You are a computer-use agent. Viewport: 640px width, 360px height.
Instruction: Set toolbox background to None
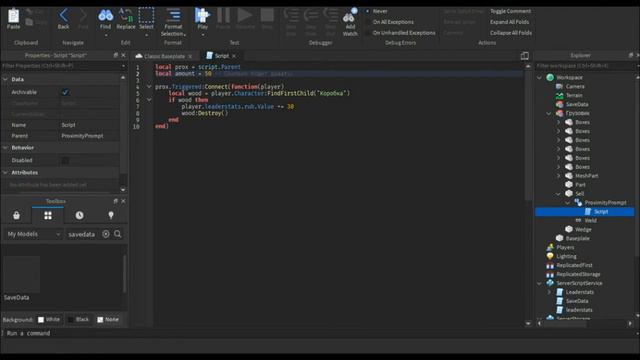[108, 319]
